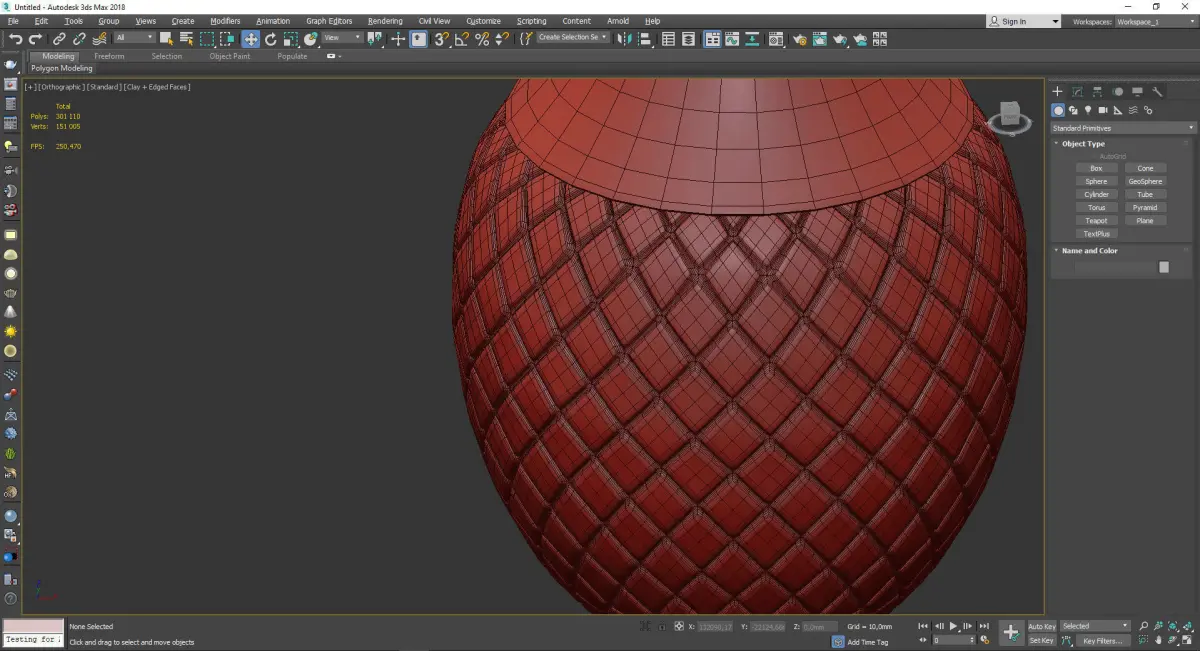Viewport: 1200px width, 651px height.
Task: Select the Move transform tool
Action: [250, 39]
